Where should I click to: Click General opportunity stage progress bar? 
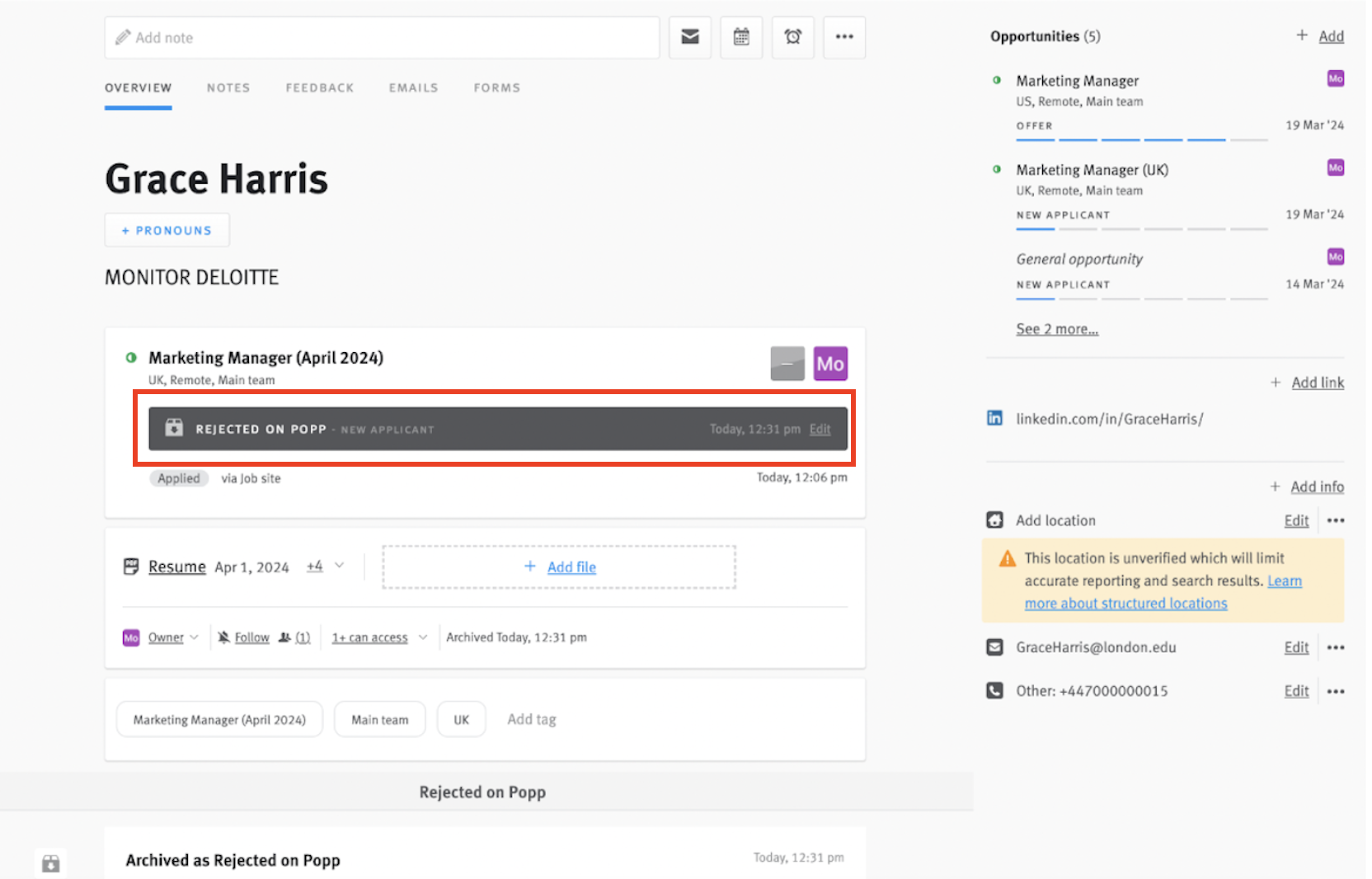[1141, 298]
